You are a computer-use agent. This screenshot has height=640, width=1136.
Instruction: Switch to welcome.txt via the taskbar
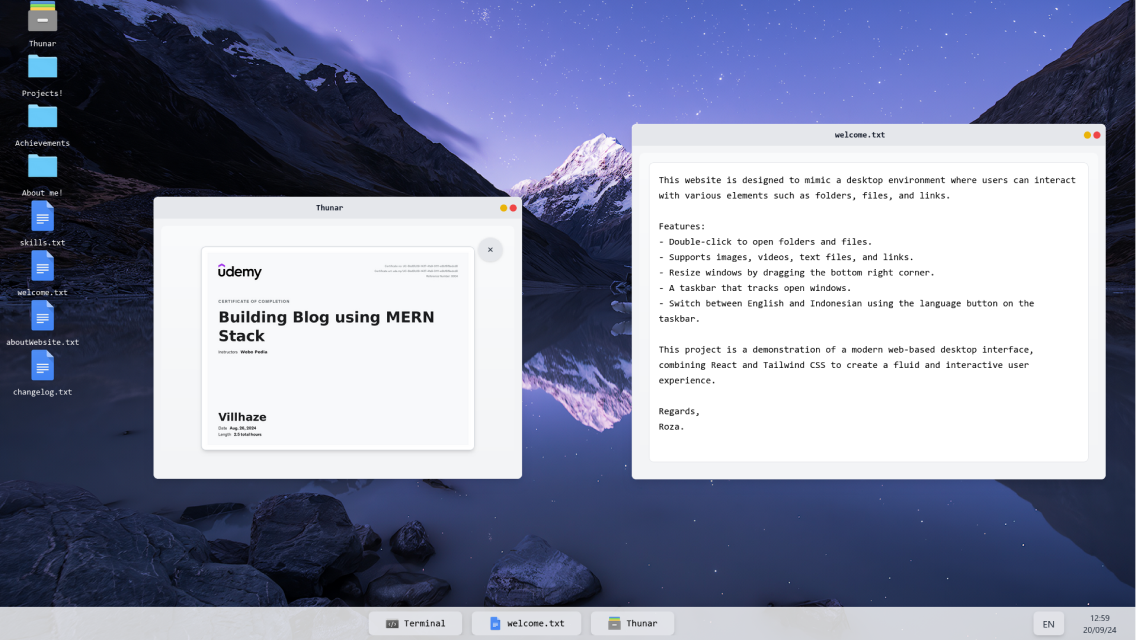click(x=526, y=623)
